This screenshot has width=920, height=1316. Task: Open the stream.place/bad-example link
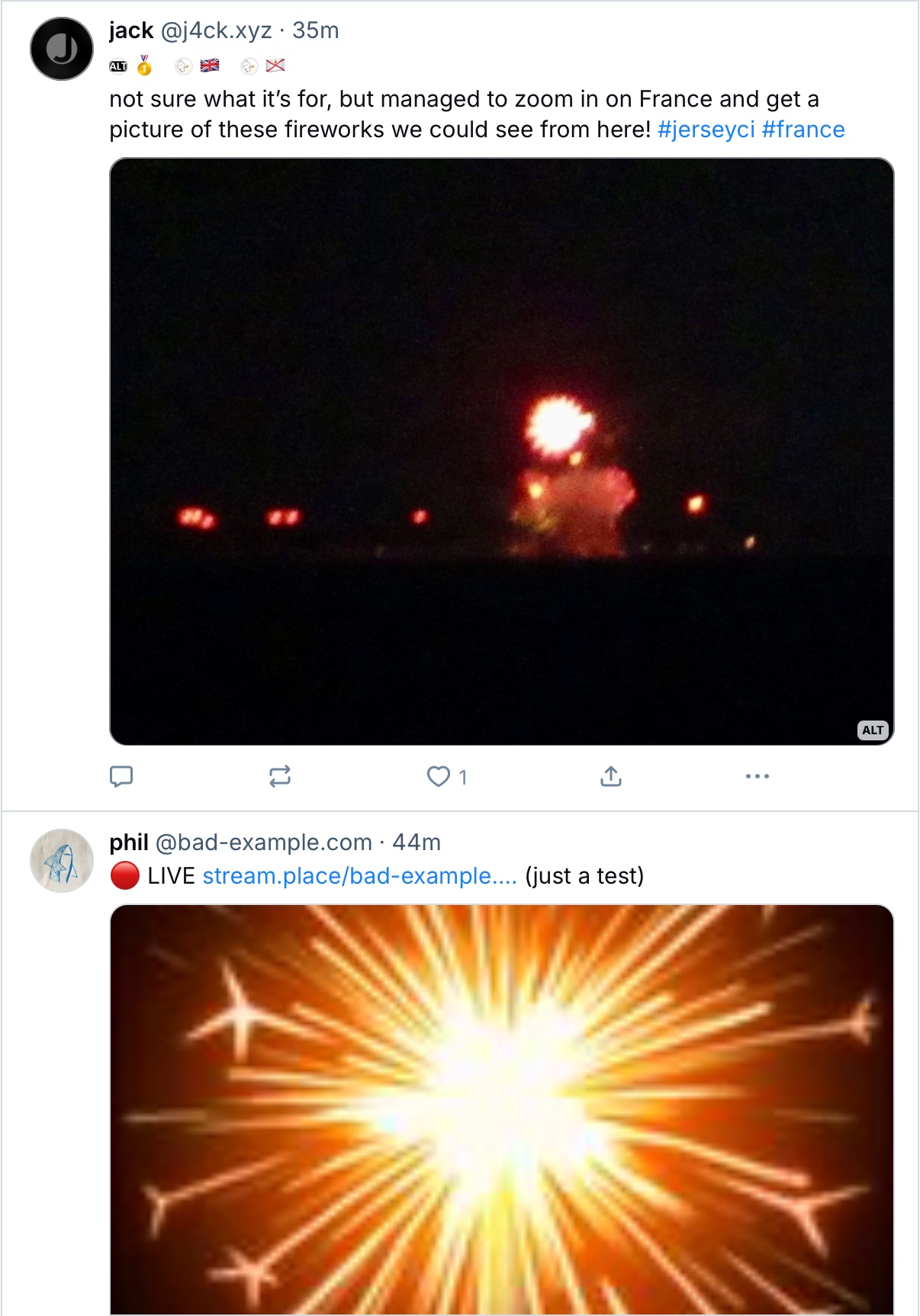(359, 875)
